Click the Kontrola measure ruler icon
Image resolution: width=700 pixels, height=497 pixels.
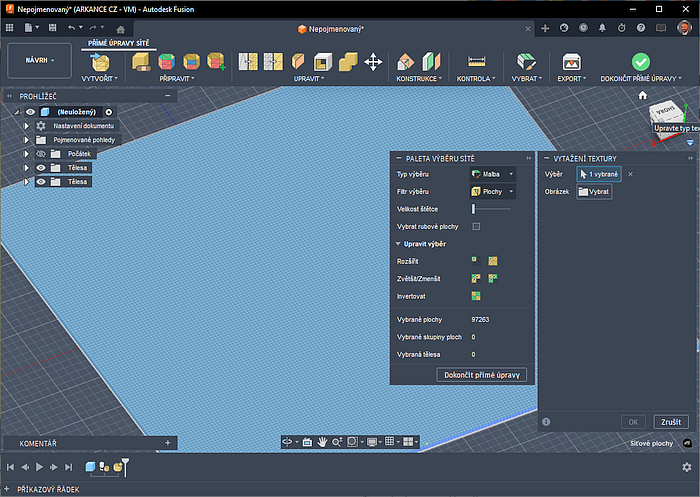tap(475, 62)
